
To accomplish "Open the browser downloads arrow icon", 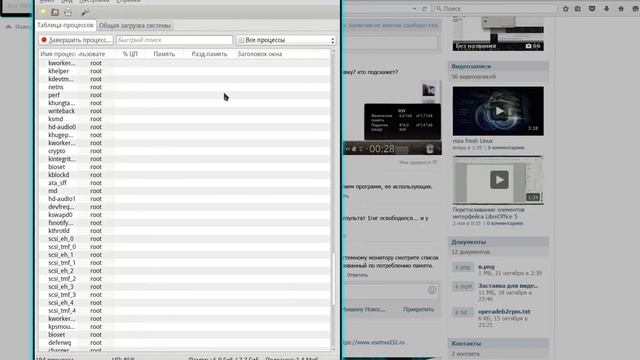I will [x=607, y=9].
